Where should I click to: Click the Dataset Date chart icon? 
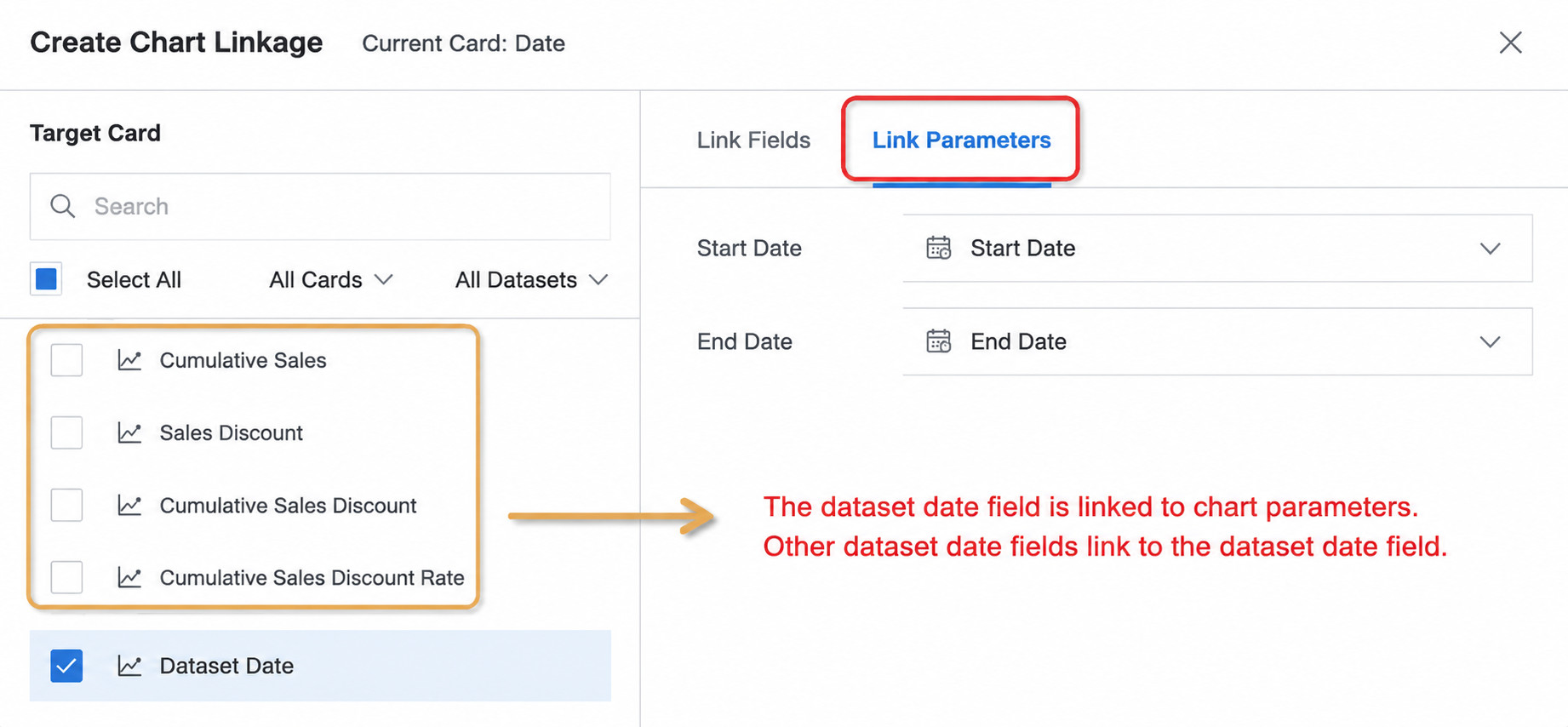coord(129,666)
